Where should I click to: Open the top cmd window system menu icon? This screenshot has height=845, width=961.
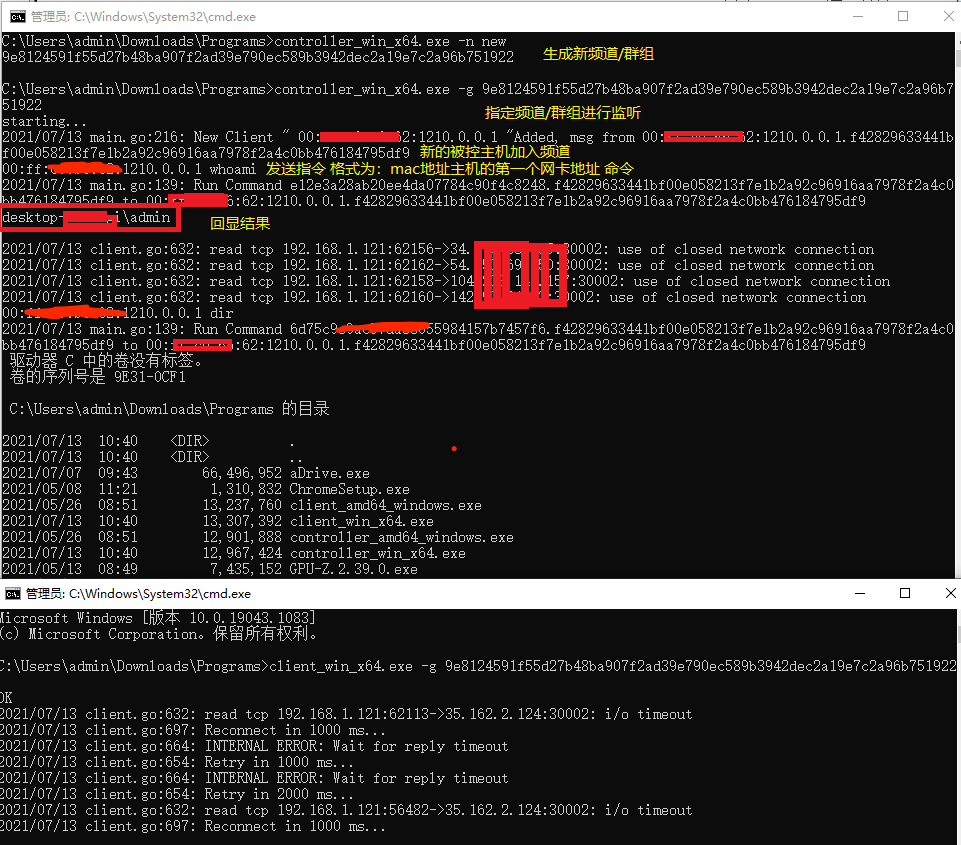point(18,17)
